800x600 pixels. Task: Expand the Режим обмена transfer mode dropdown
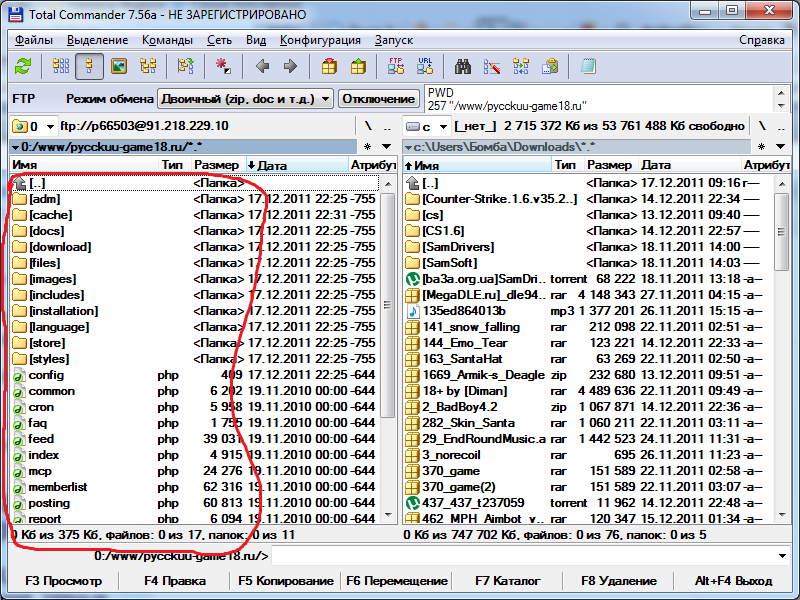245,99
